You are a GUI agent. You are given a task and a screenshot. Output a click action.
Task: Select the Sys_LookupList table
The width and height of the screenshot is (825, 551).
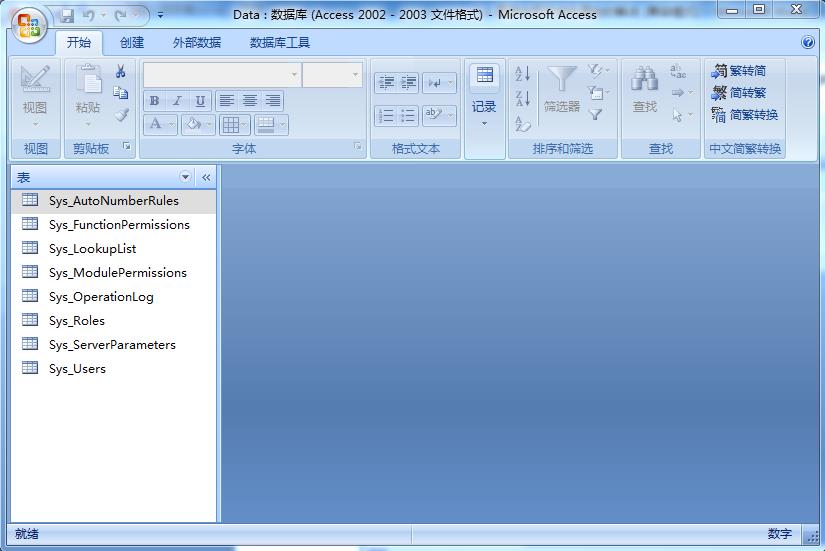[x=114, y=249]
